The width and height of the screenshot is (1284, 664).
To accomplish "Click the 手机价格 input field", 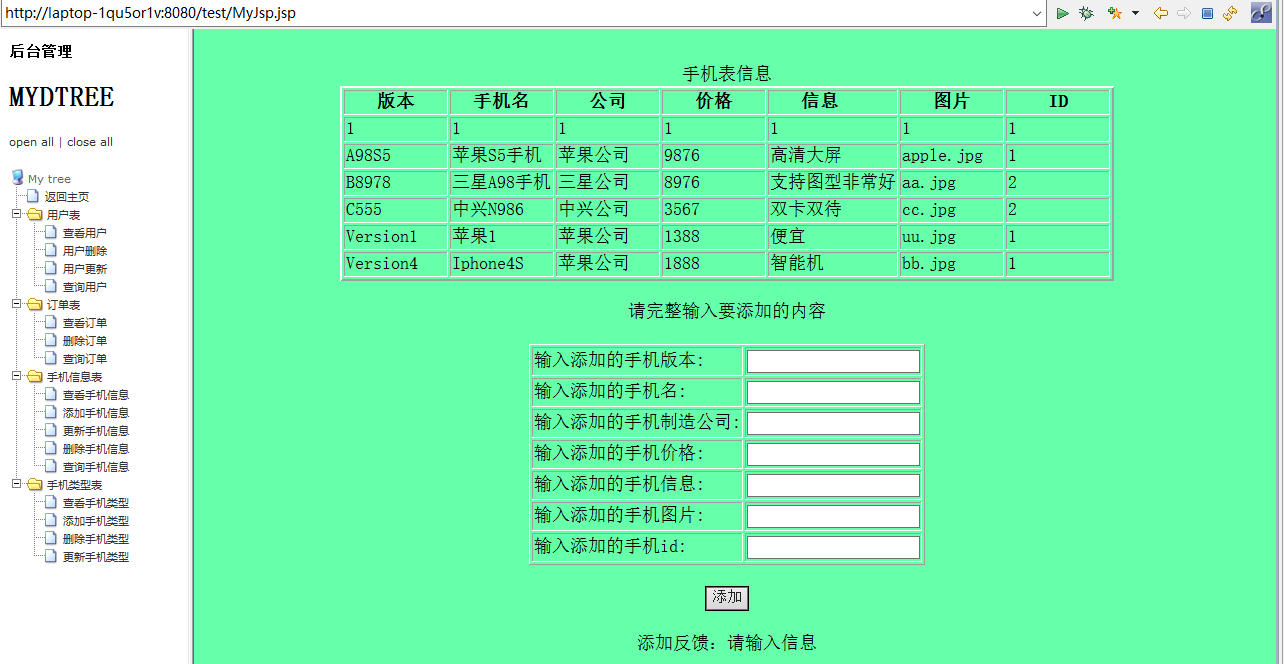I will [833, 454].
